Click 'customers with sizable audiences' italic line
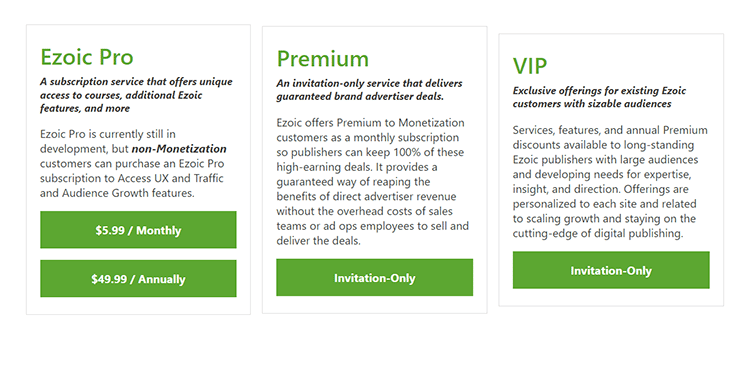 tap(592, 104)
